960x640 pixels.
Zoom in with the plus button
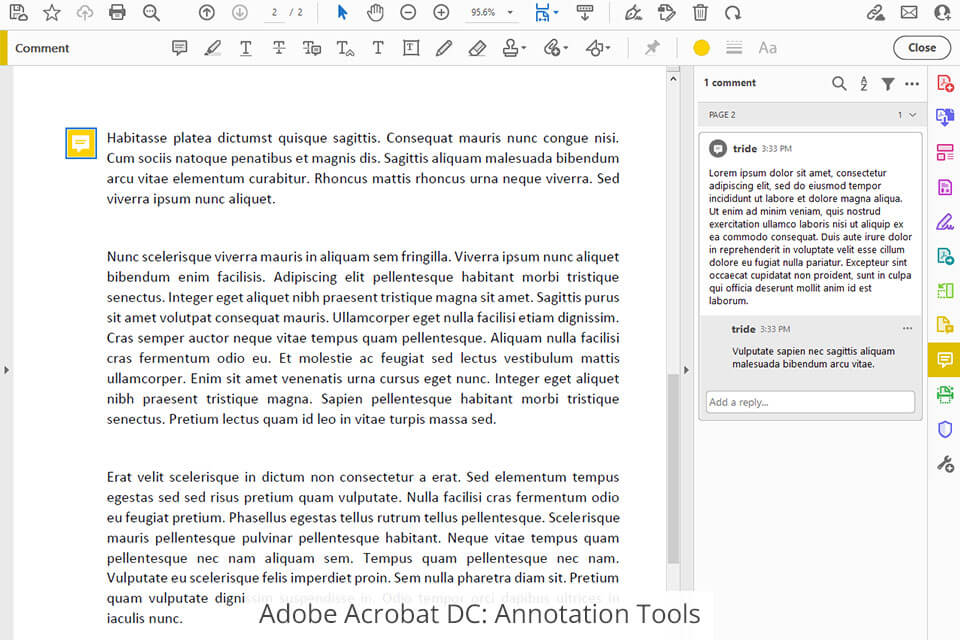441,12
